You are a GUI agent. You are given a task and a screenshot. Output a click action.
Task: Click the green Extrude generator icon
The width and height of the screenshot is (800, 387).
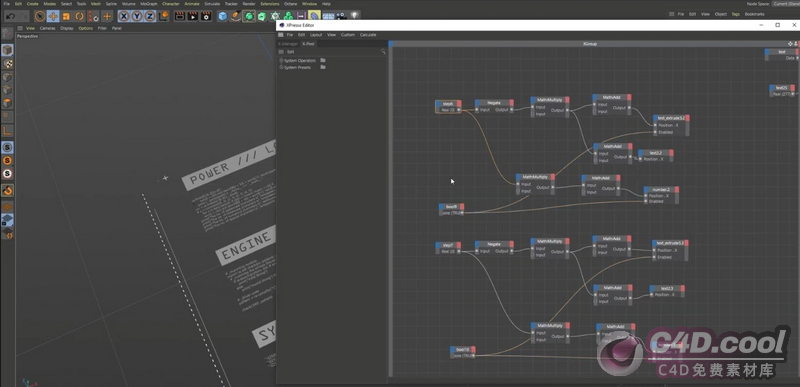[262, 16]
